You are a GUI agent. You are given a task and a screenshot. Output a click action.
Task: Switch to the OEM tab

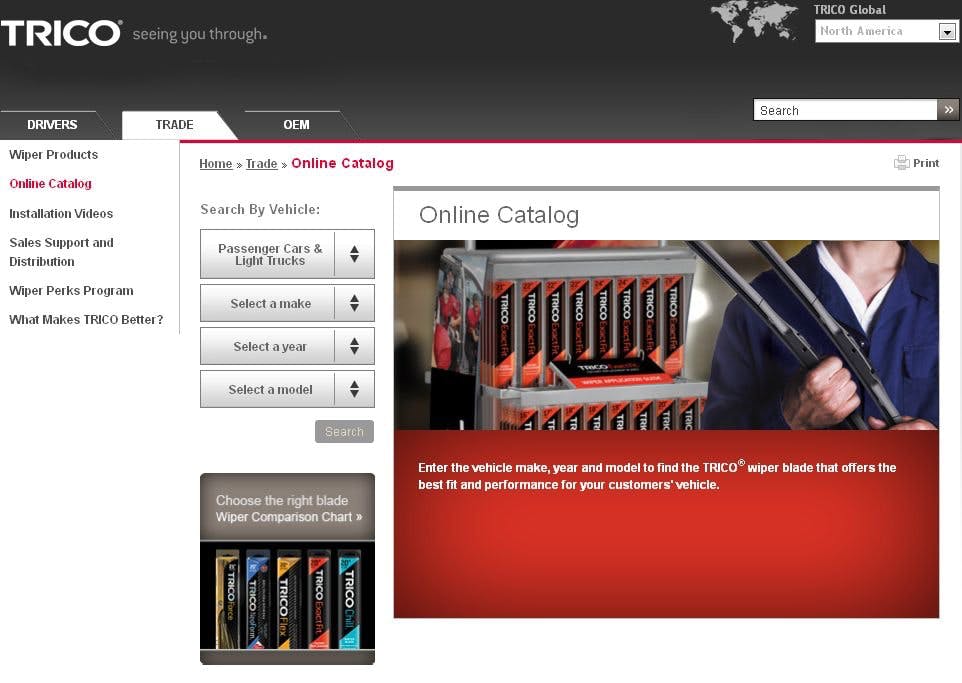[296, 125]
